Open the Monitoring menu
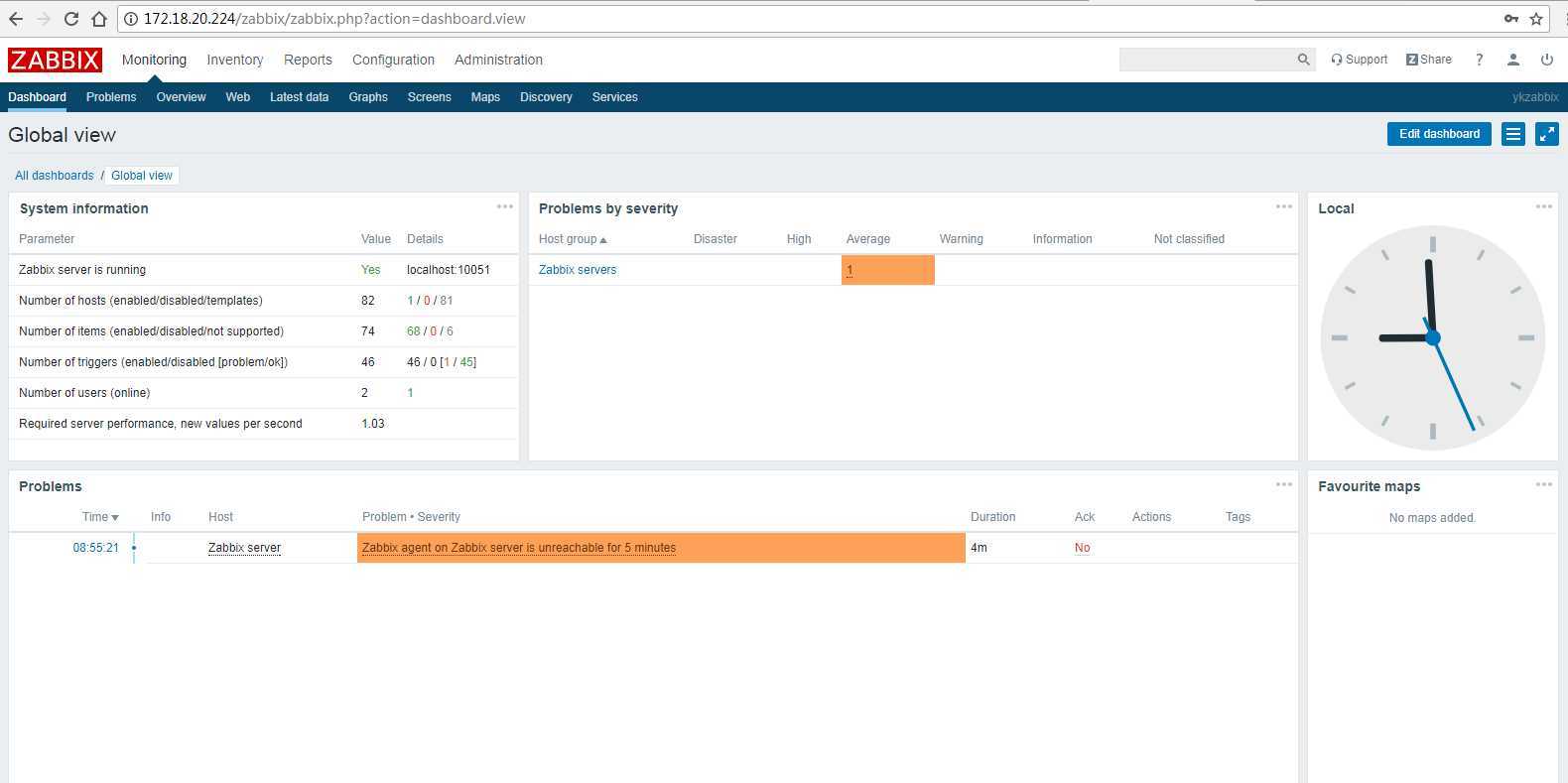 (154, 60)
